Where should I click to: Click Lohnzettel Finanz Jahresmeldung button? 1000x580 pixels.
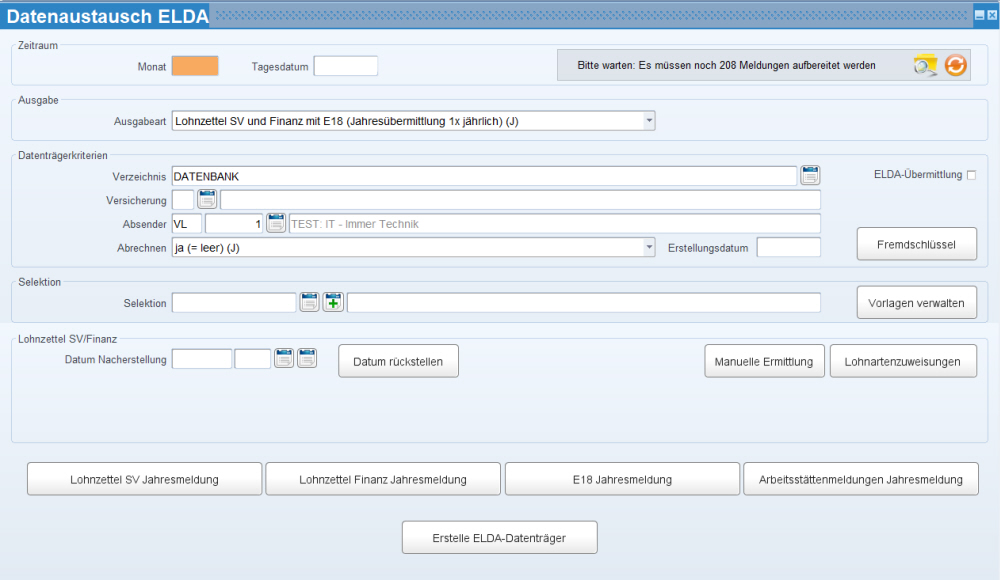[383, 479]
